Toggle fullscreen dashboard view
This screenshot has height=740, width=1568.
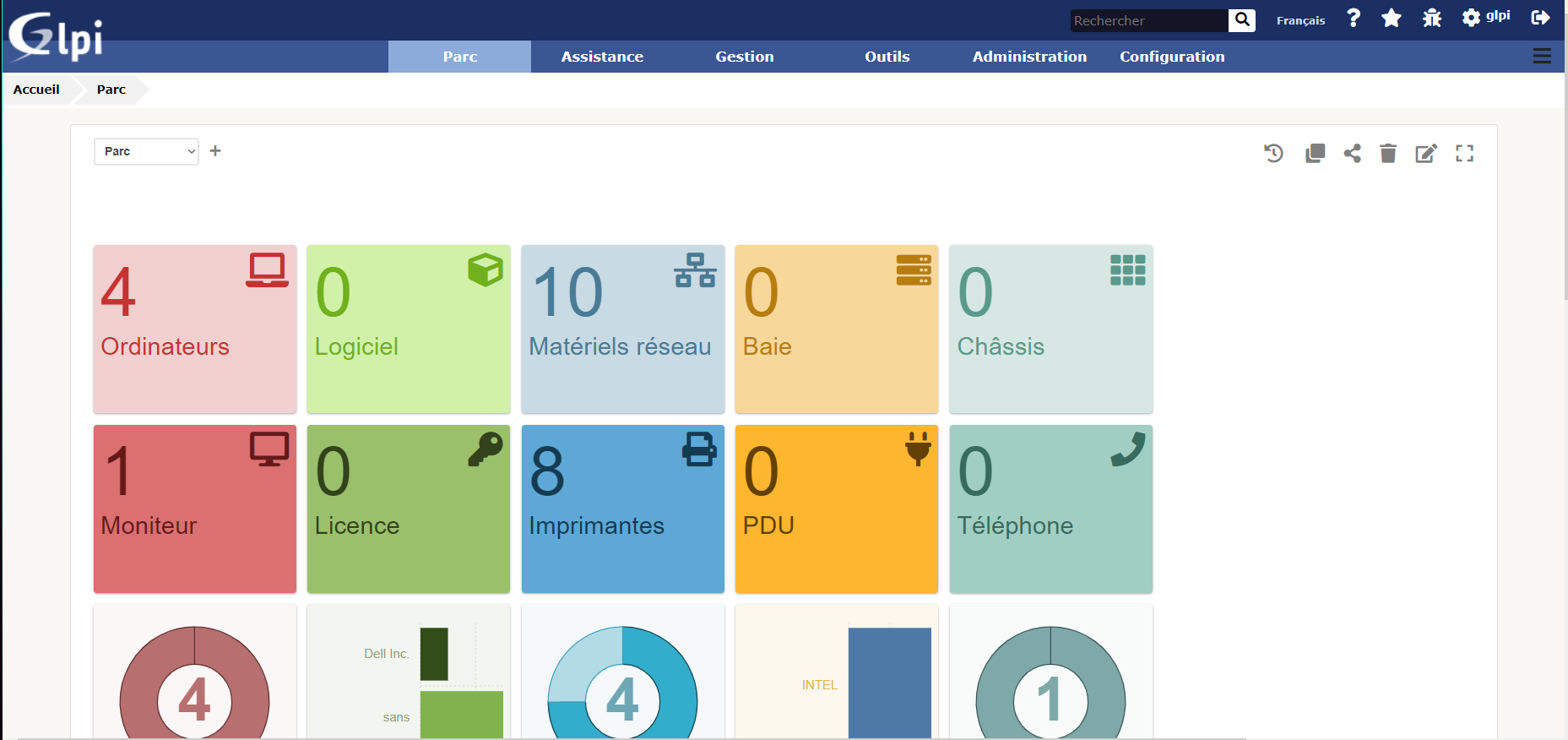(x=1464, y=153)
